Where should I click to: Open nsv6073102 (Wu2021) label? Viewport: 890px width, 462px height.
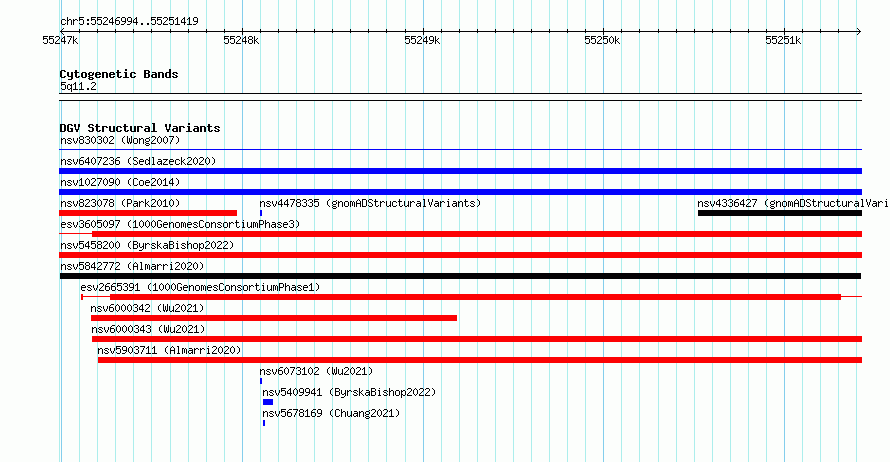point(316,371)
